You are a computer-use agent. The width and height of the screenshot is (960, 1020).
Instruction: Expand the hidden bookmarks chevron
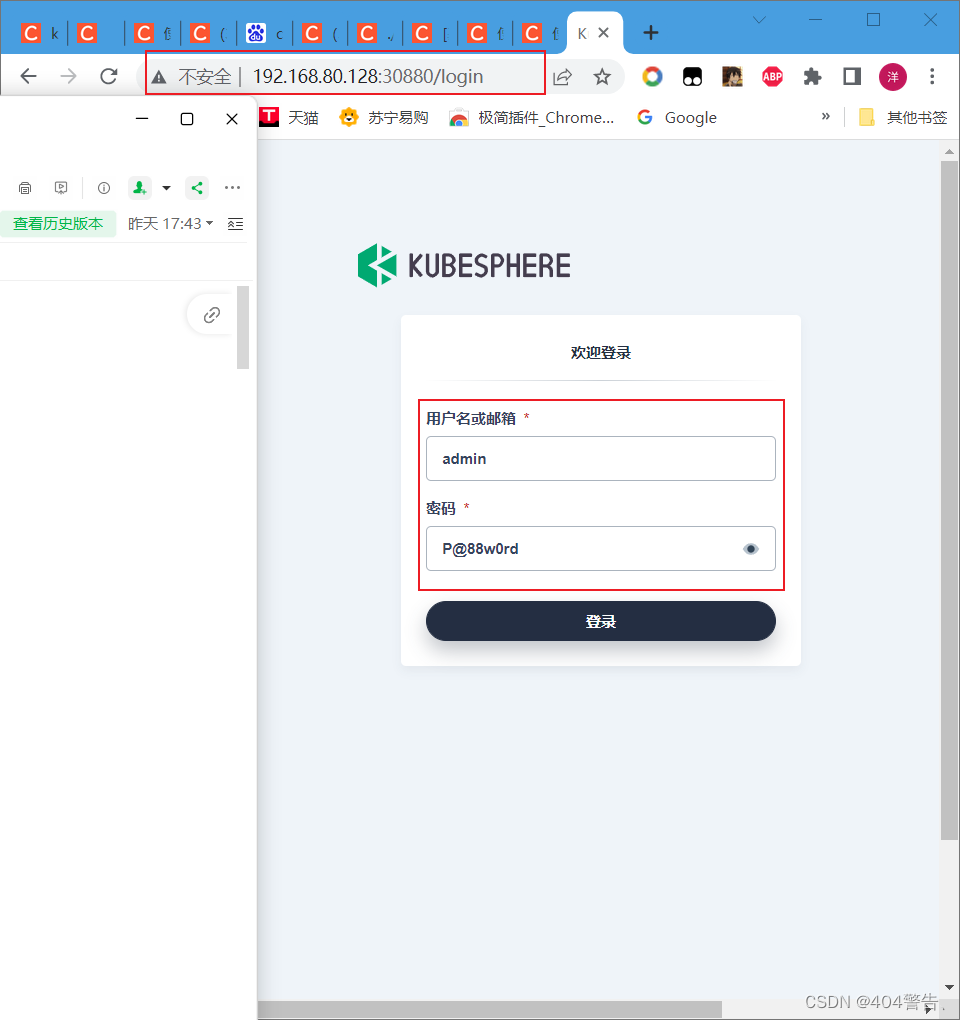[826, 117]
